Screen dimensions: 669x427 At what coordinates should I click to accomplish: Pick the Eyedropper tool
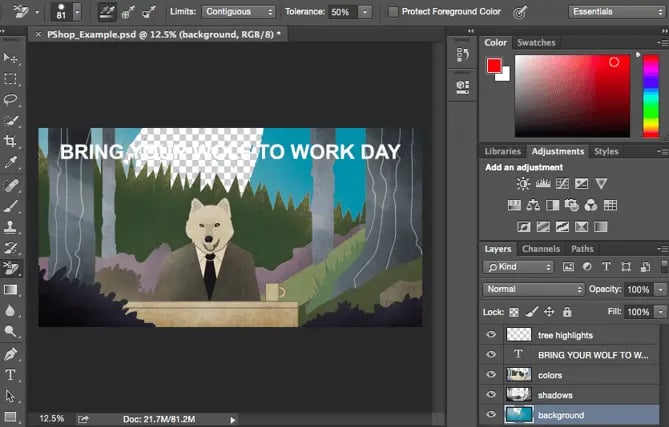tap(11, 163)
